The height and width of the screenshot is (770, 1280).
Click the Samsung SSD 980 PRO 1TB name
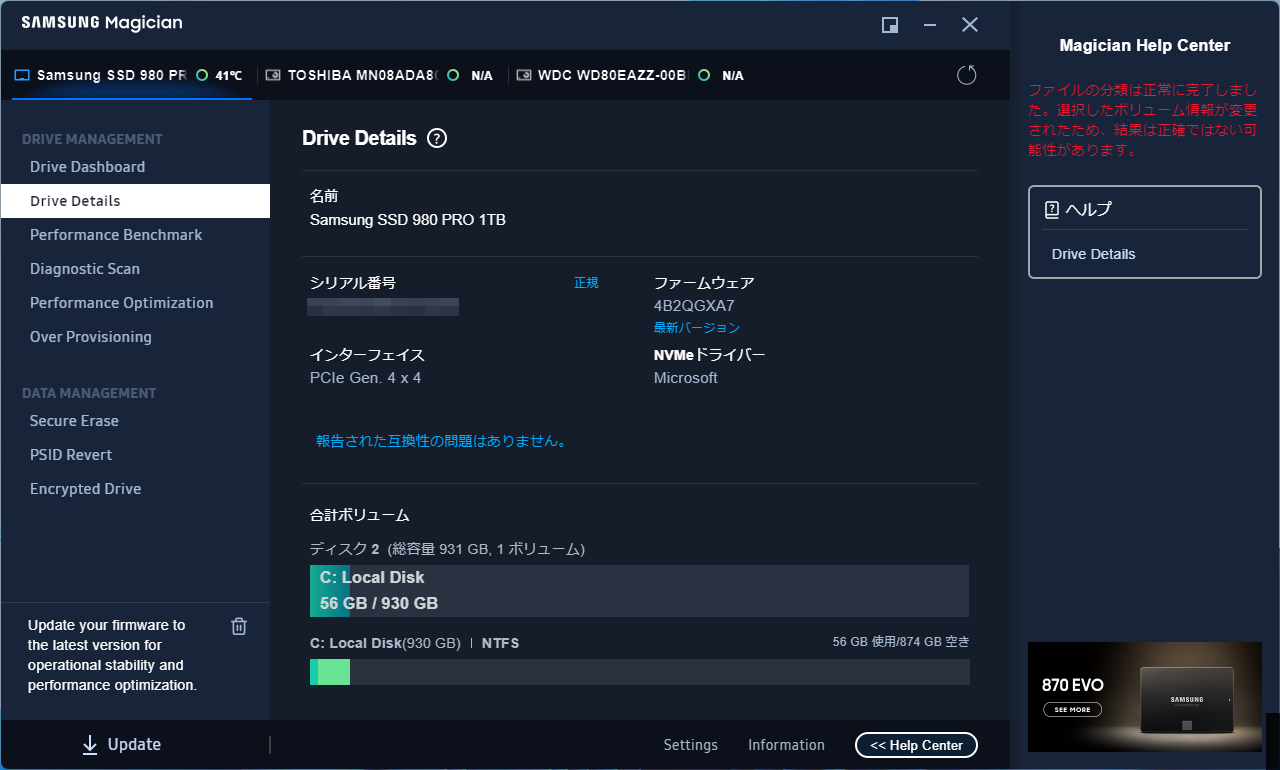tap(408, 220)
